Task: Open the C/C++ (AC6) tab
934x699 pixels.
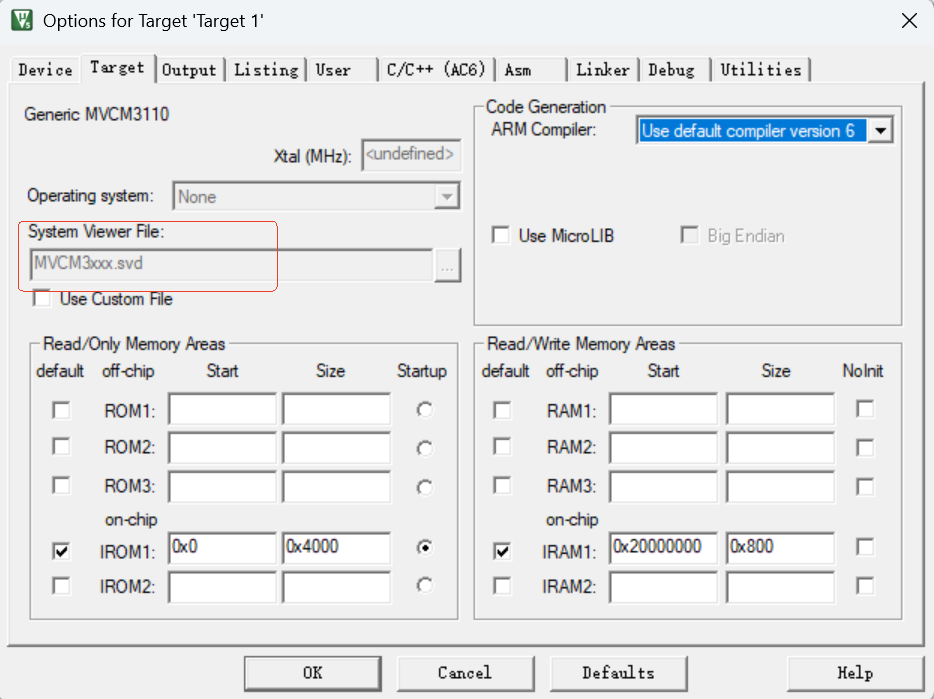Action: pyautogui.click(x=436, y=70)
